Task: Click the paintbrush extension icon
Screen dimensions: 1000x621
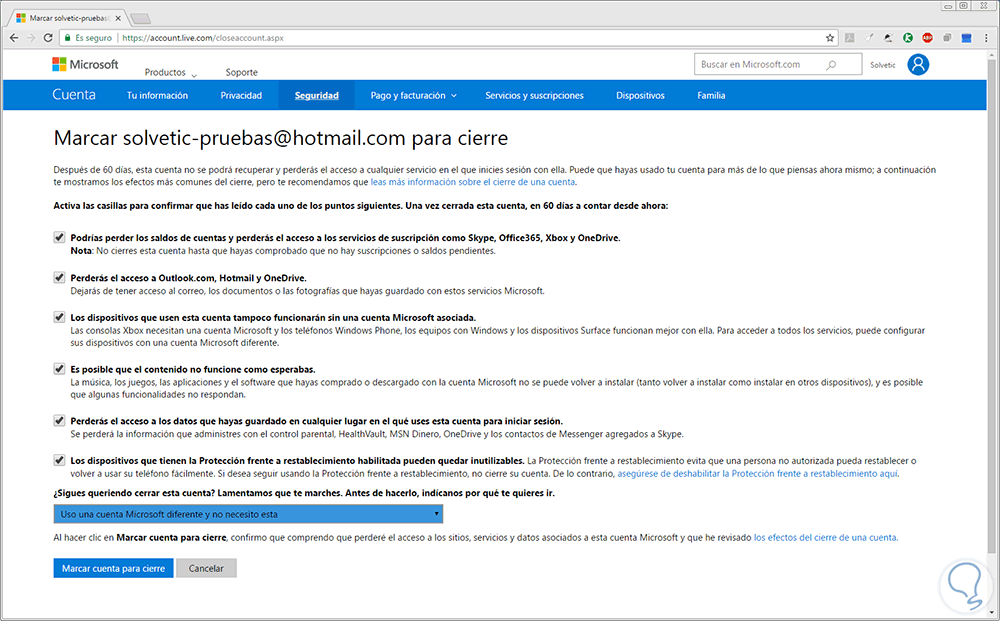Action: click(x=869, y=38)
